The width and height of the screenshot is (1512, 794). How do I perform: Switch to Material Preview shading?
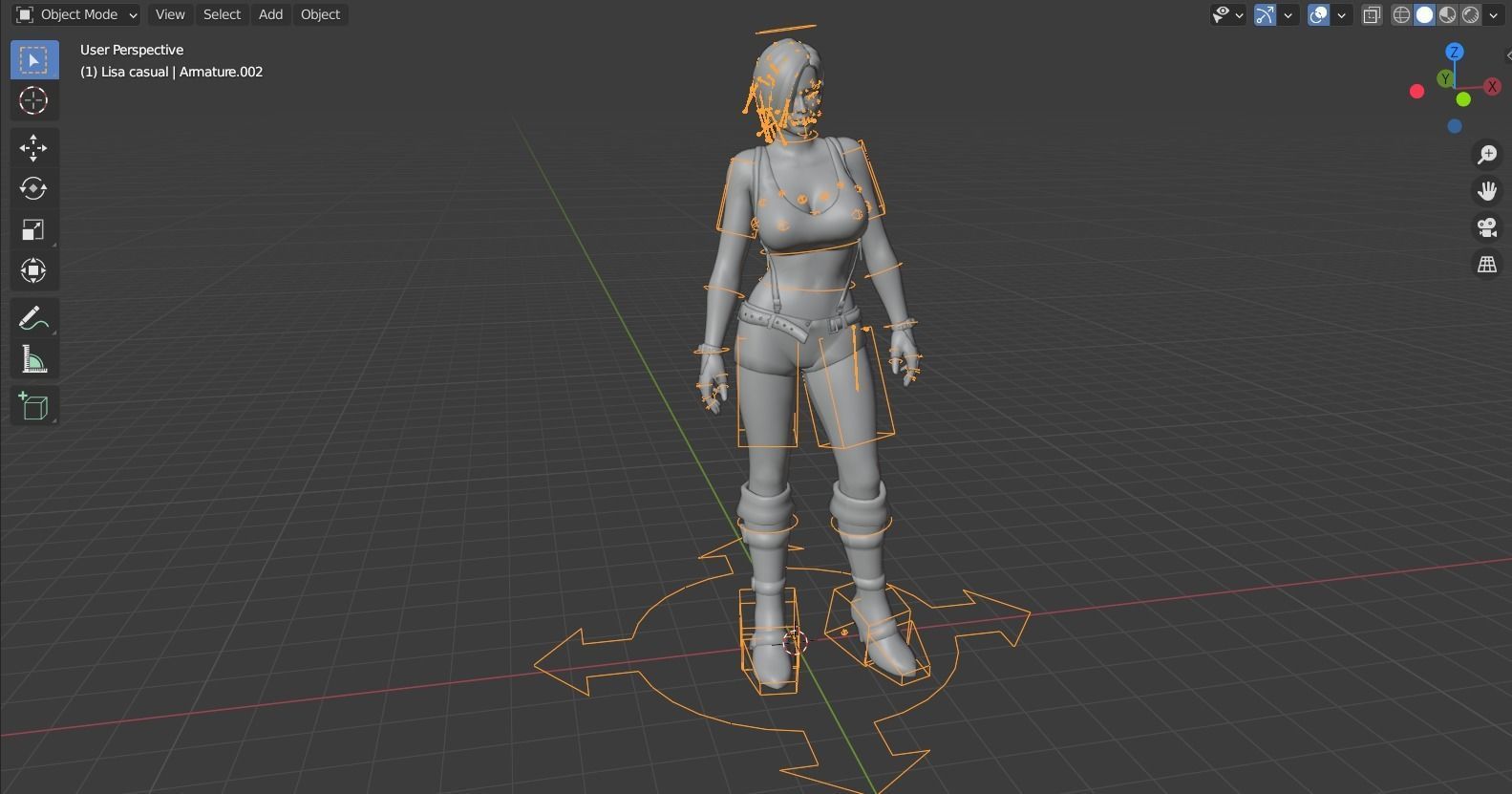tap(1447, 14)
